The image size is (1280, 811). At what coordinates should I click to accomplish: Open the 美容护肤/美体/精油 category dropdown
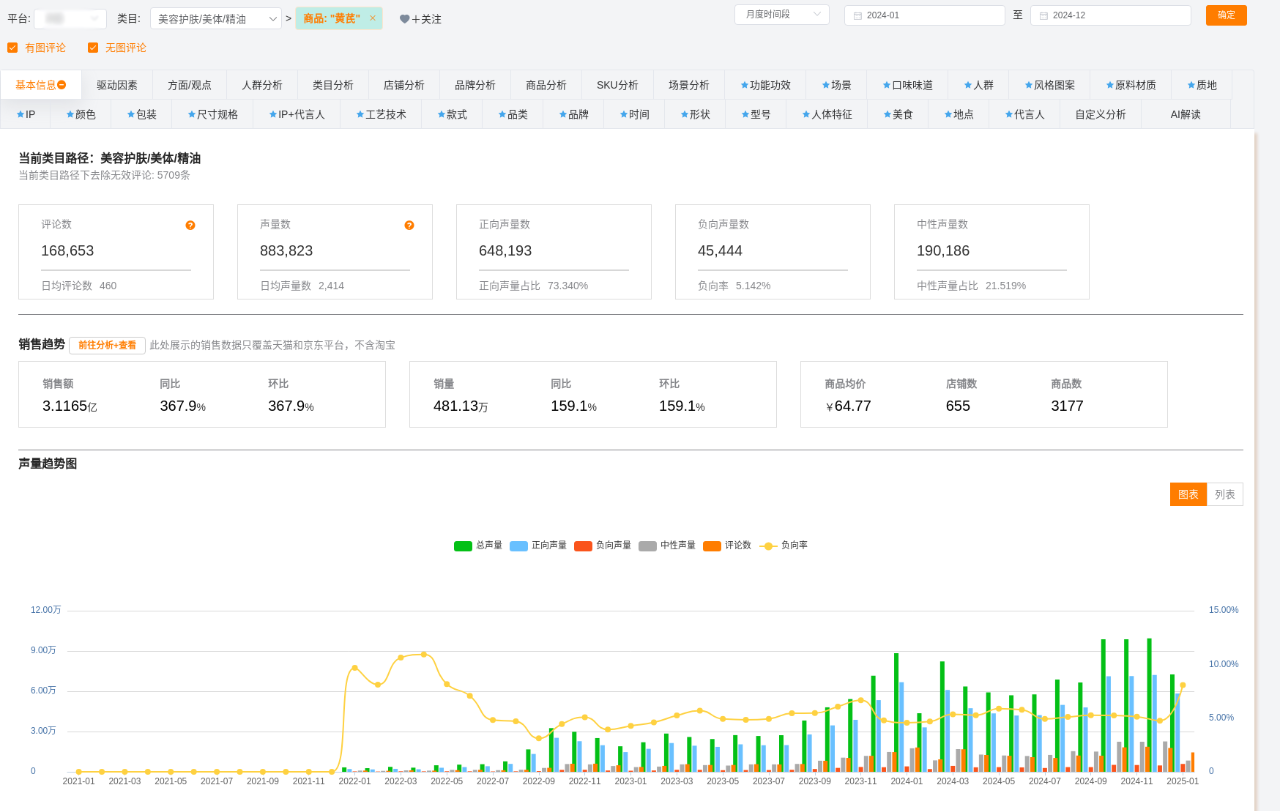pos(216,18)
